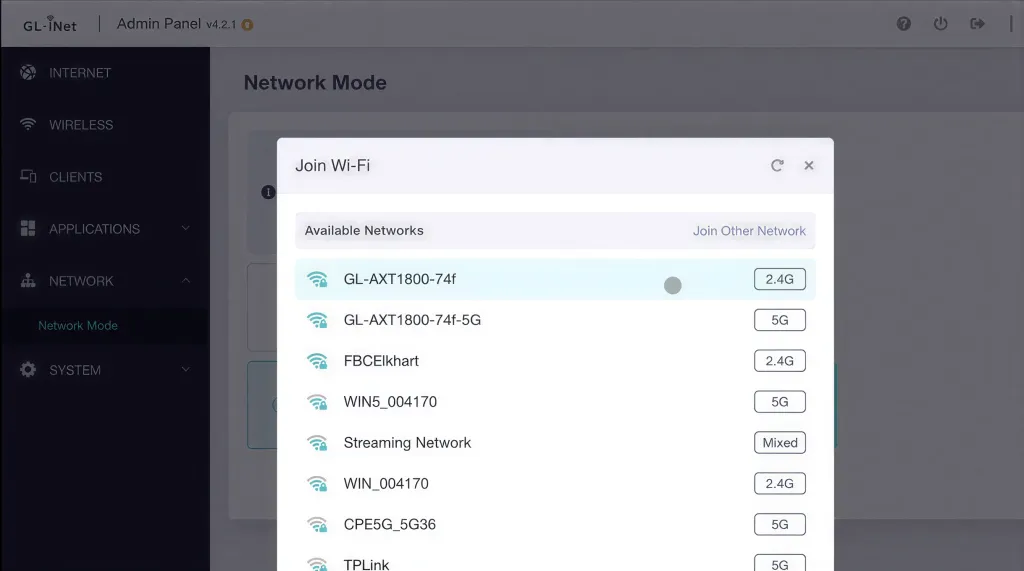Click the 2.4G badge for WIN_004170

point(780,483)
